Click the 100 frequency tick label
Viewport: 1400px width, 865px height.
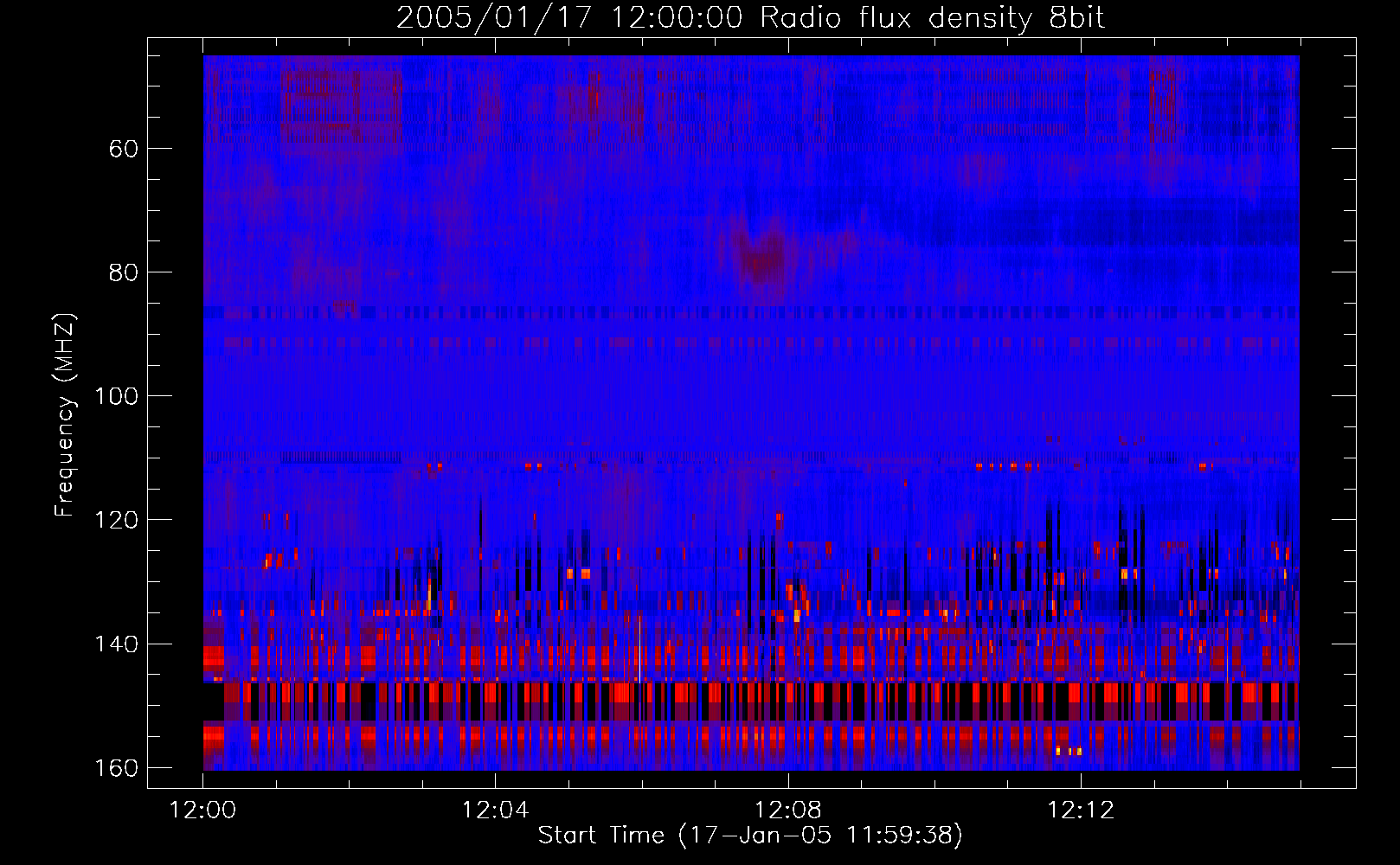116,396
